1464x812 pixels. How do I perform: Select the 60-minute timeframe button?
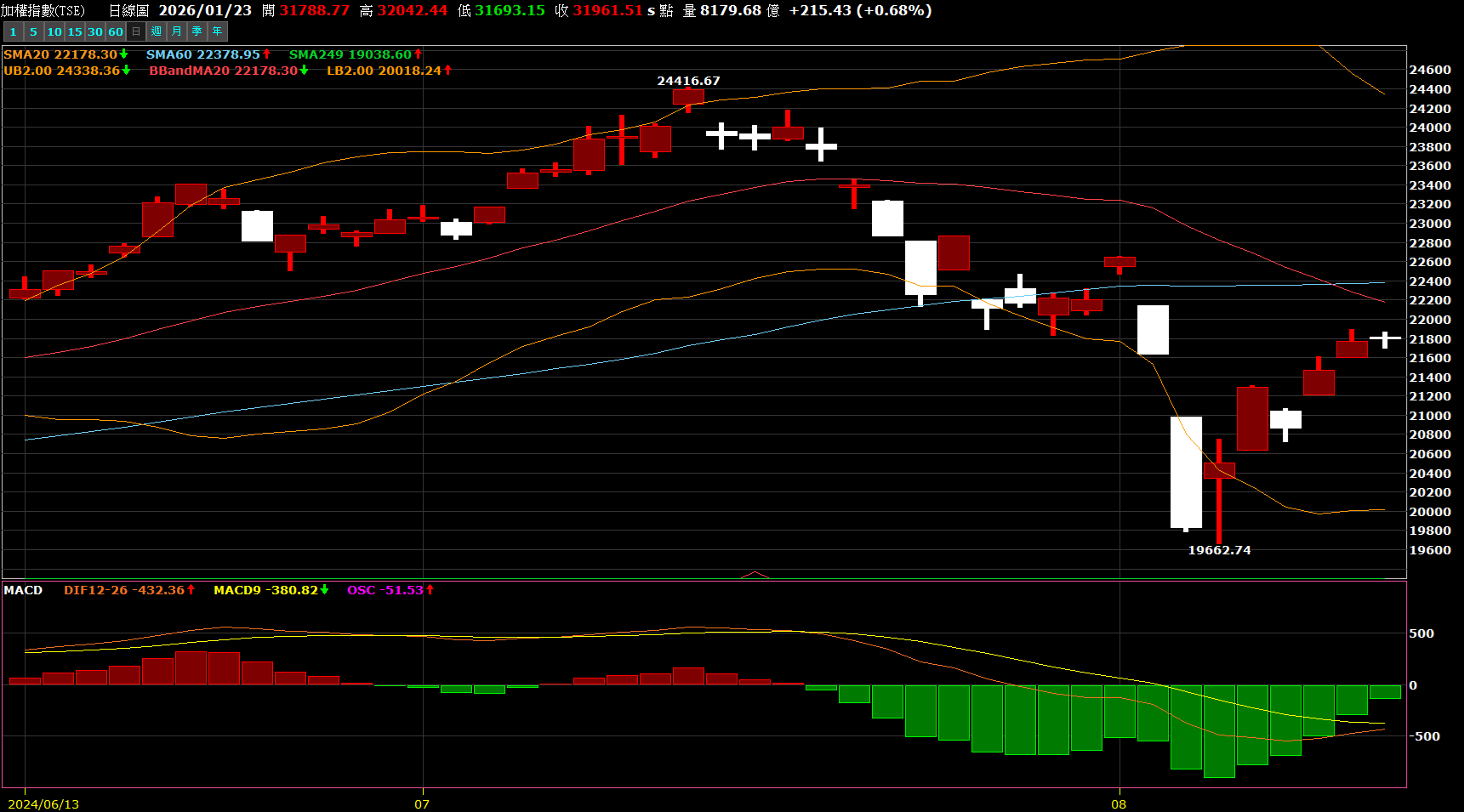point(116,31)
